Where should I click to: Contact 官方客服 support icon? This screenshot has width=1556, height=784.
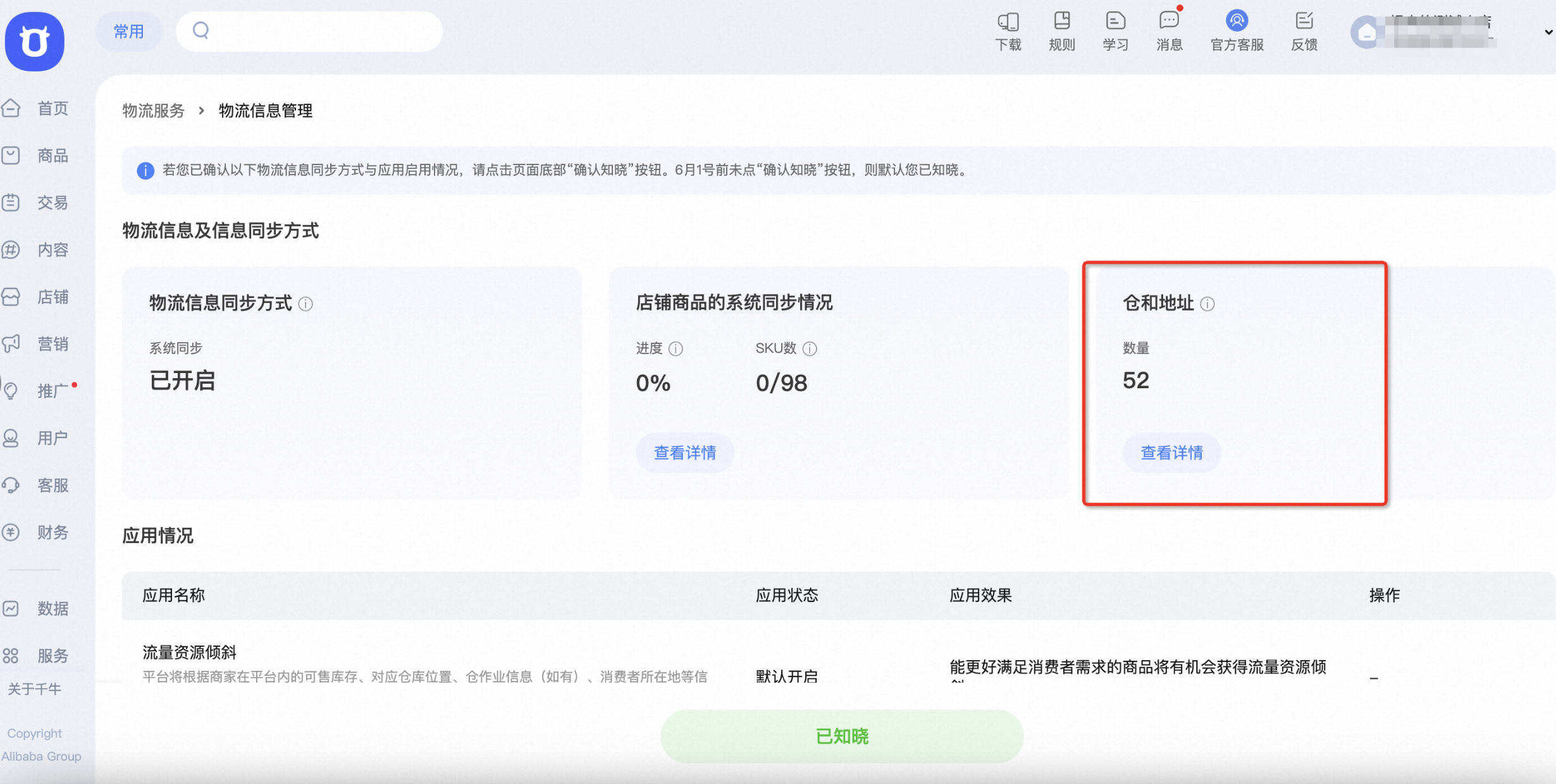pyautogui.click(x=1237, y=21)
